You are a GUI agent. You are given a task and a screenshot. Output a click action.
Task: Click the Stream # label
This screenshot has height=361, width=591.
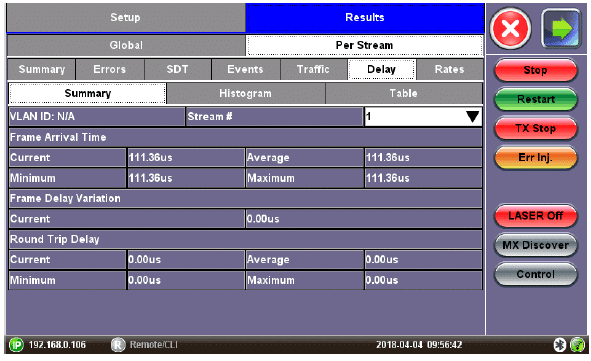pyautogui.click(x=274, y=116)
